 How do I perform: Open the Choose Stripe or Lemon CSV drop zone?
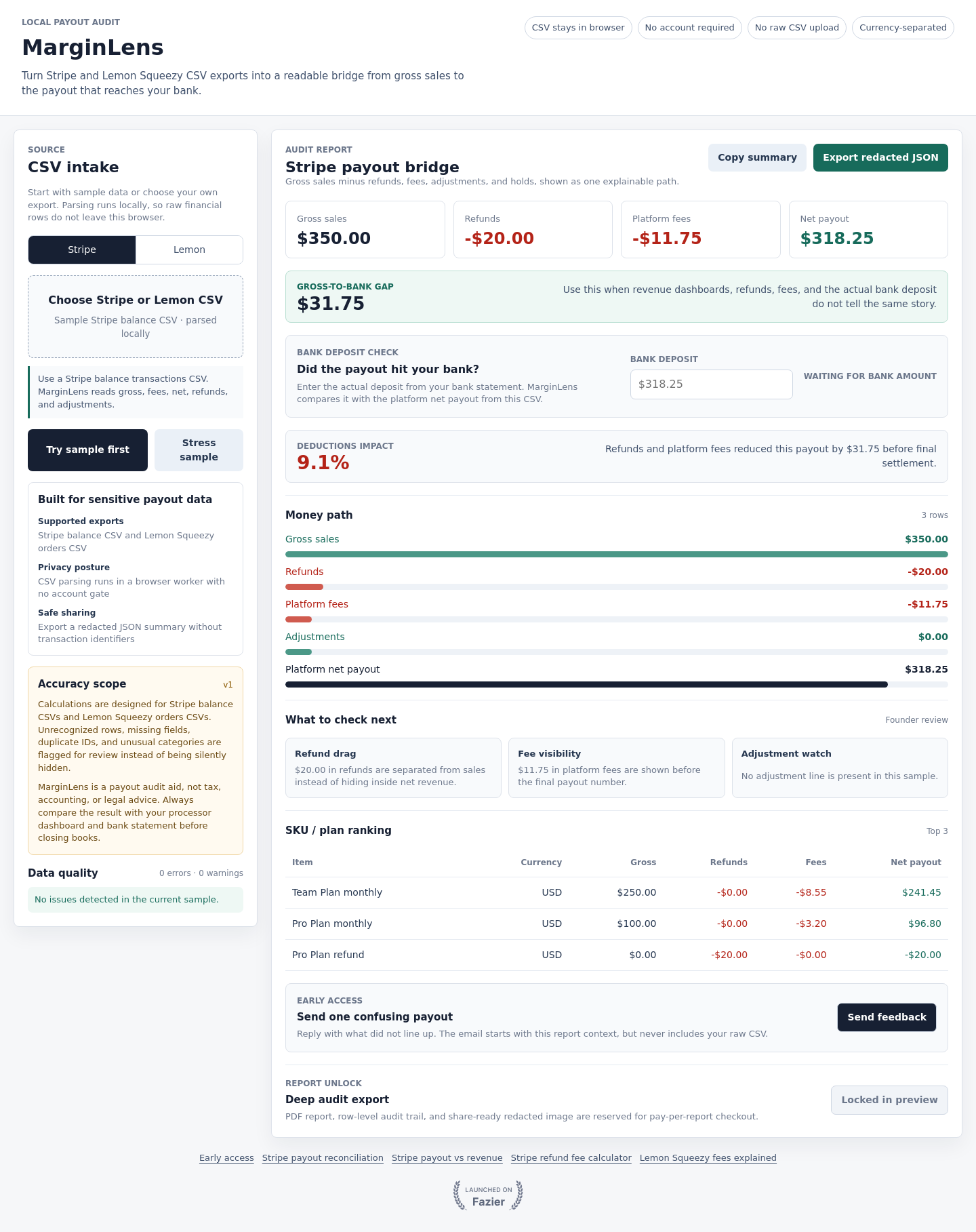[x=136, y=317]
